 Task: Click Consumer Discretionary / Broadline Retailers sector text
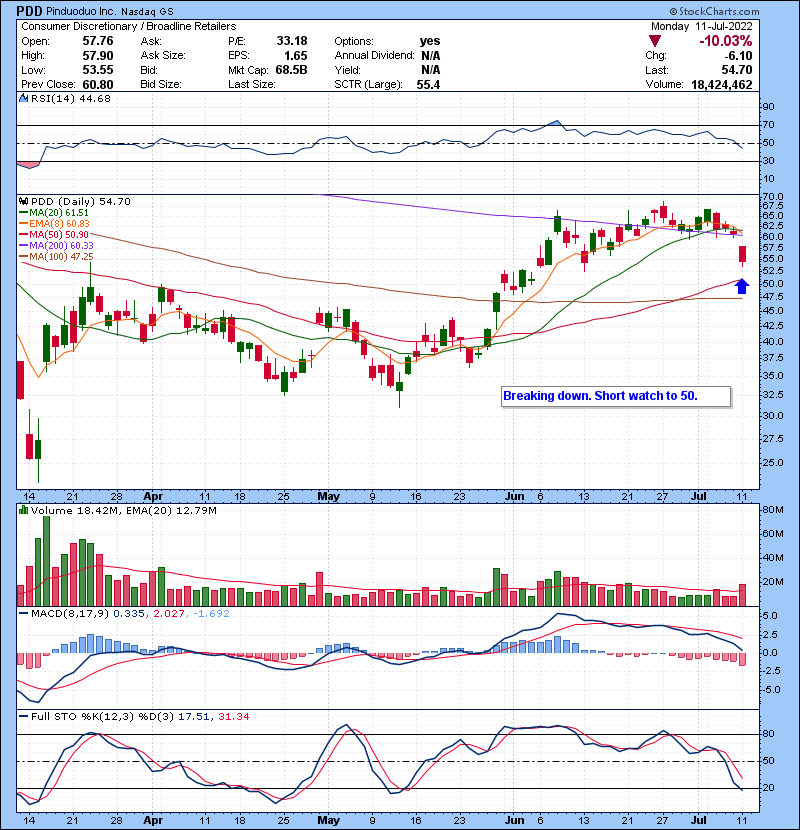129,26
